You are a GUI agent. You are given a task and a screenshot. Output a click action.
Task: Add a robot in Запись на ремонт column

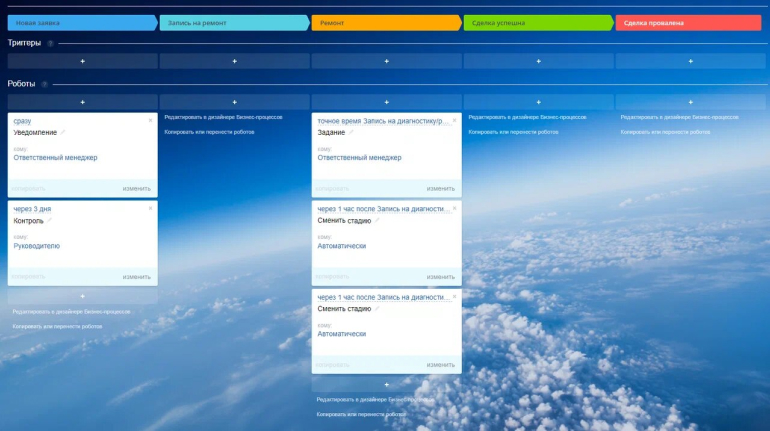234,102
